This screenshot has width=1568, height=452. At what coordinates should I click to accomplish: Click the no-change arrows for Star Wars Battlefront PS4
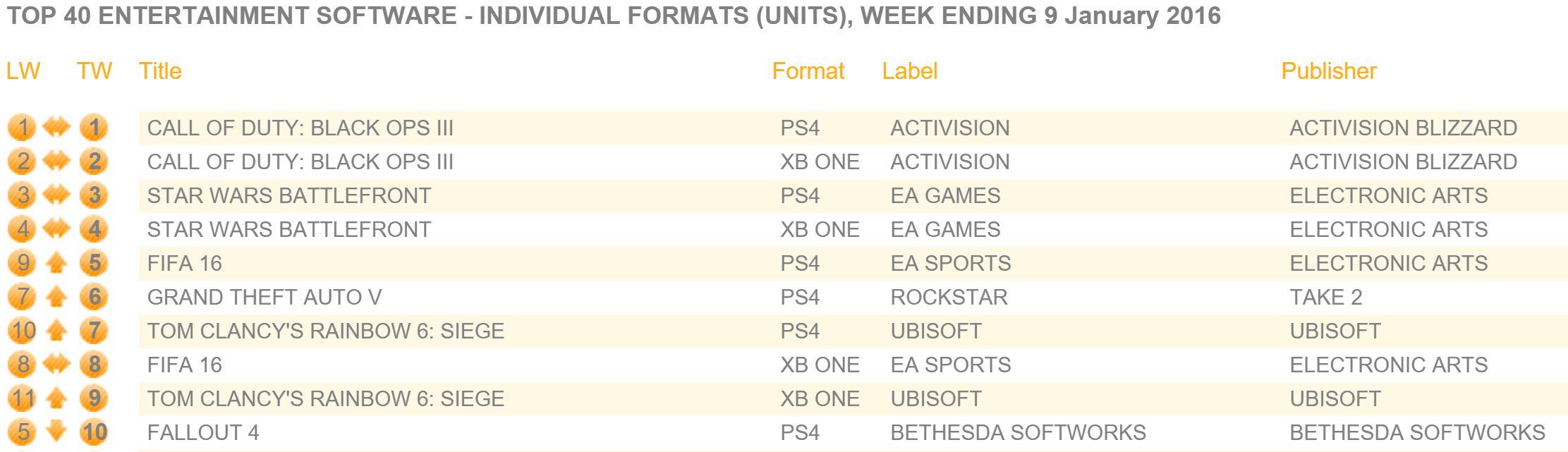[56, 195]
